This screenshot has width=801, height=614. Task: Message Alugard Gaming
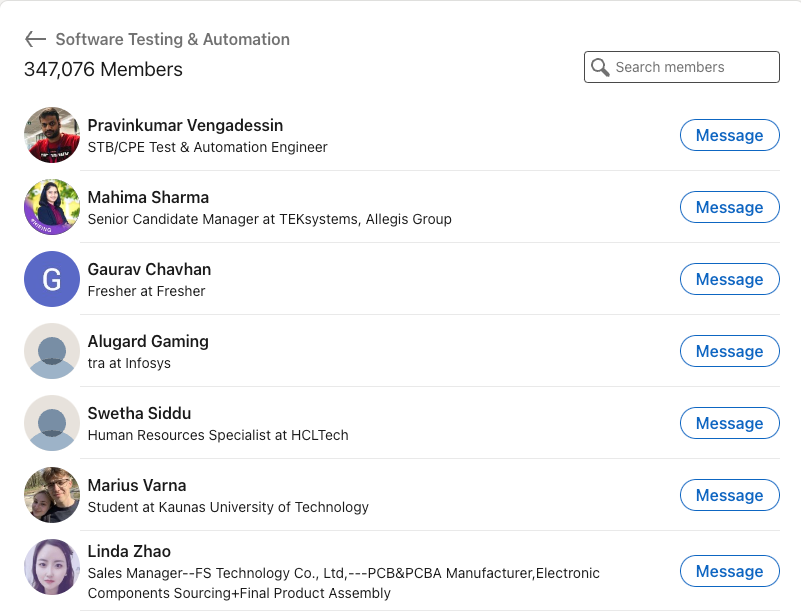pos(729,351)
